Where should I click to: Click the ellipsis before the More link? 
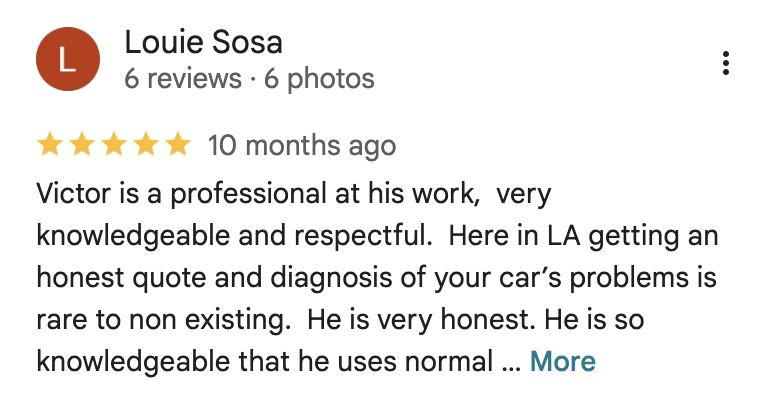pyautogui.click(x=510, y=363)
